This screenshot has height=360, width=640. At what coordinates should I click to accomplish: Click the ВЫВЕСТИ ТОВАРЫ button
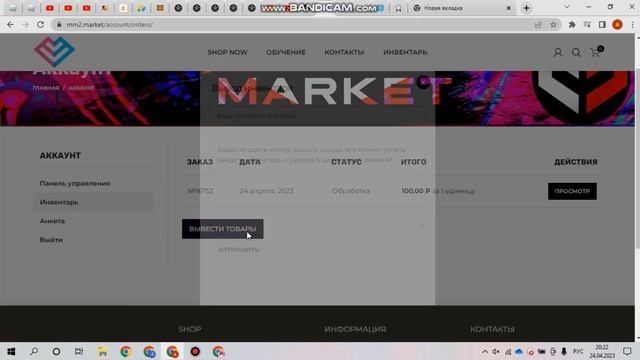click(222, 229)
